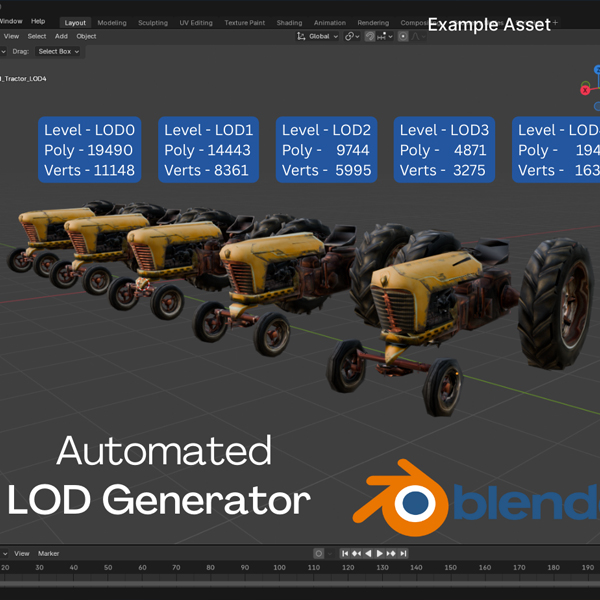
Task: Open the Help menu
Action: click(x=38, y=21)
